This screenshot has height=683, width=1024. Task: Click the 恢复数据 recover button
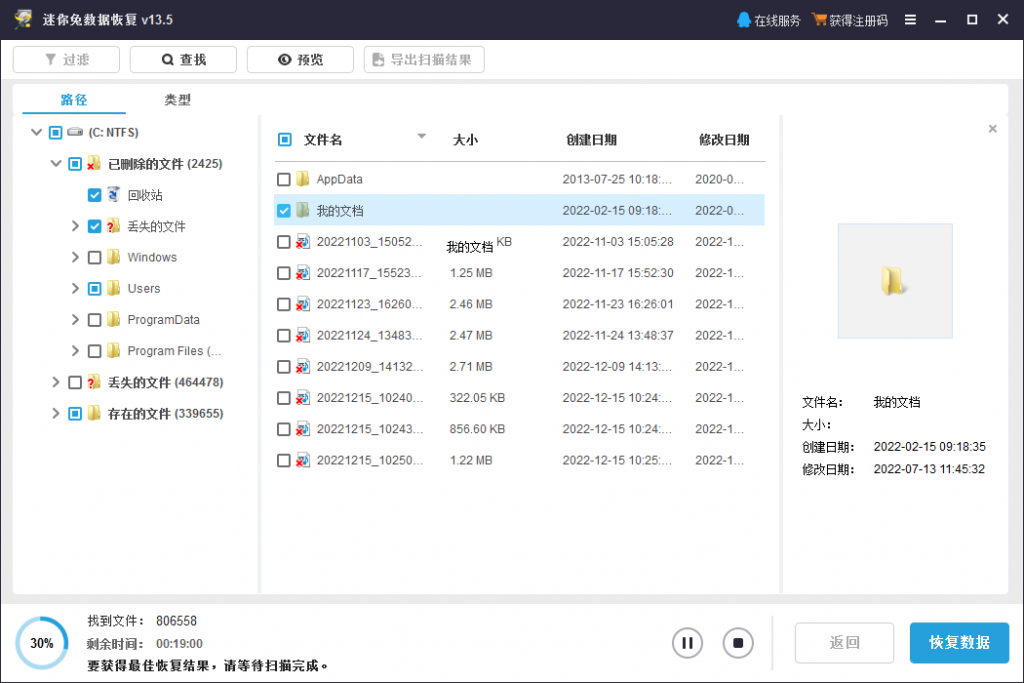(x=959, y=643)
